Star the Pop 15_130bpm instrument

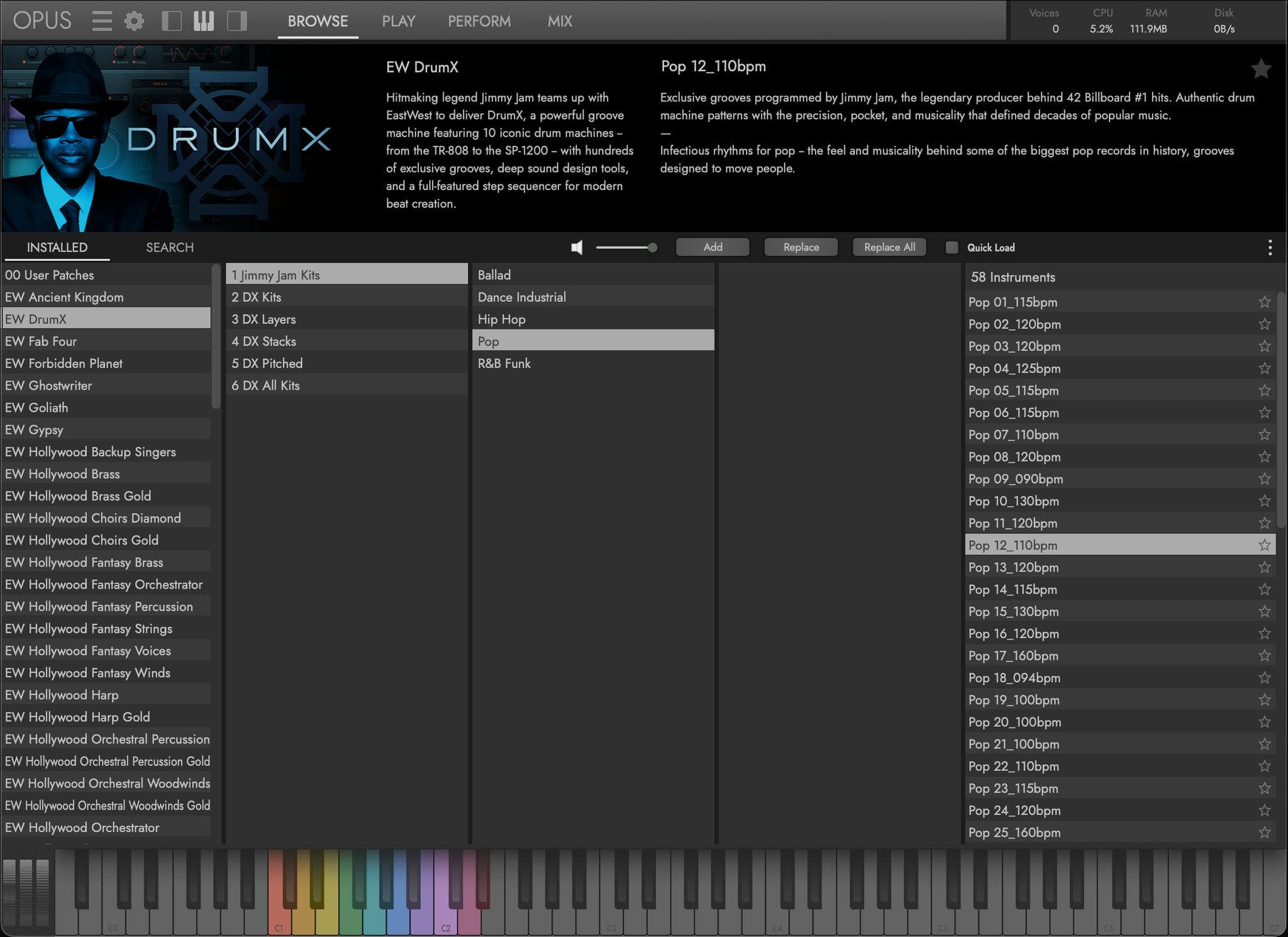[x=1265, y=611]
